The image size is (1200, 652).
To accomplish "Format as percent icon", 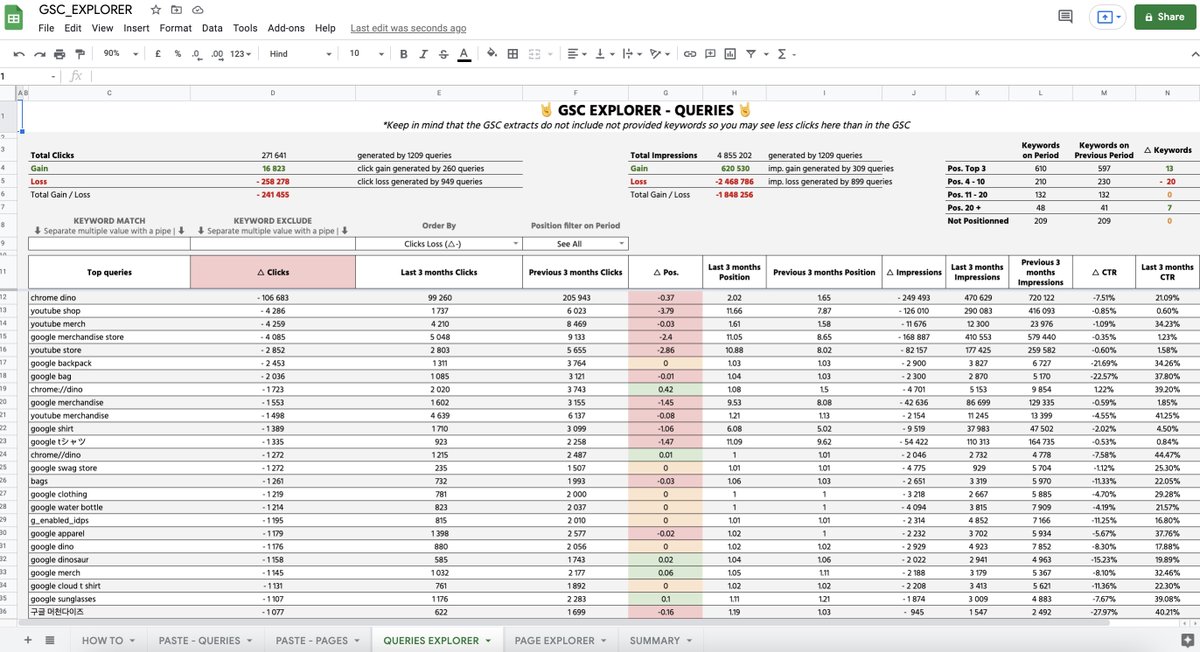I will pyautogui.click(x=178, y=54).
